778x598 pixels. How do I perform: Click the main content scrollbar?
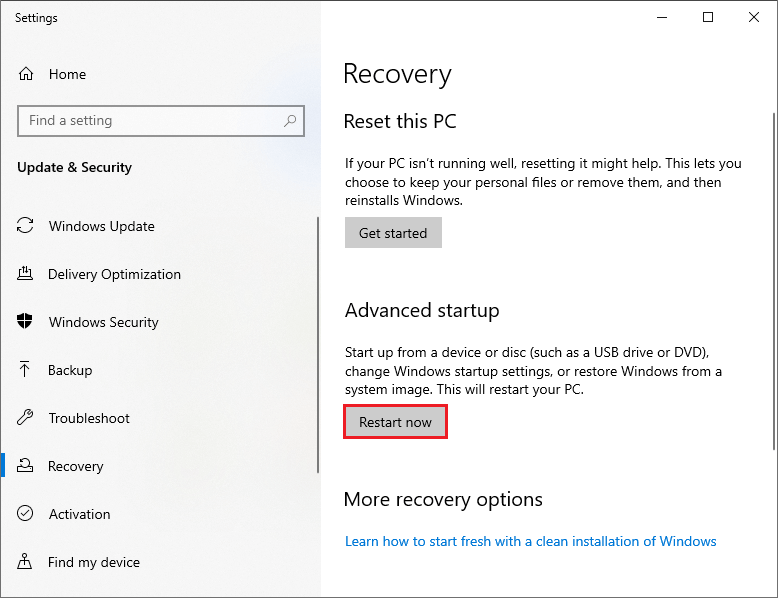[x=774, y=281]
